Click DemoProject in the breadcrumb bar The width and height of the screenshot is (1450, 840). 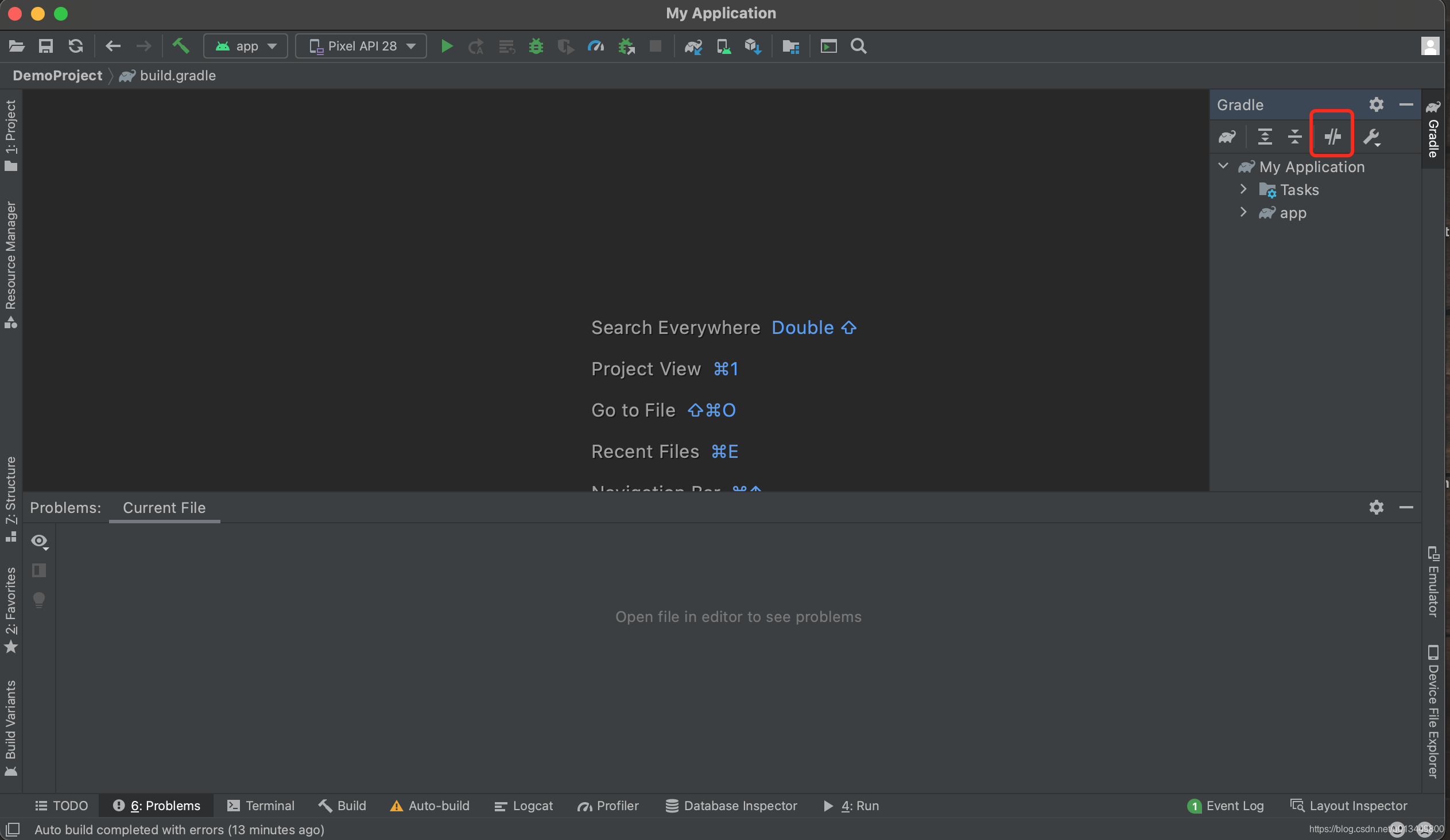57,75
